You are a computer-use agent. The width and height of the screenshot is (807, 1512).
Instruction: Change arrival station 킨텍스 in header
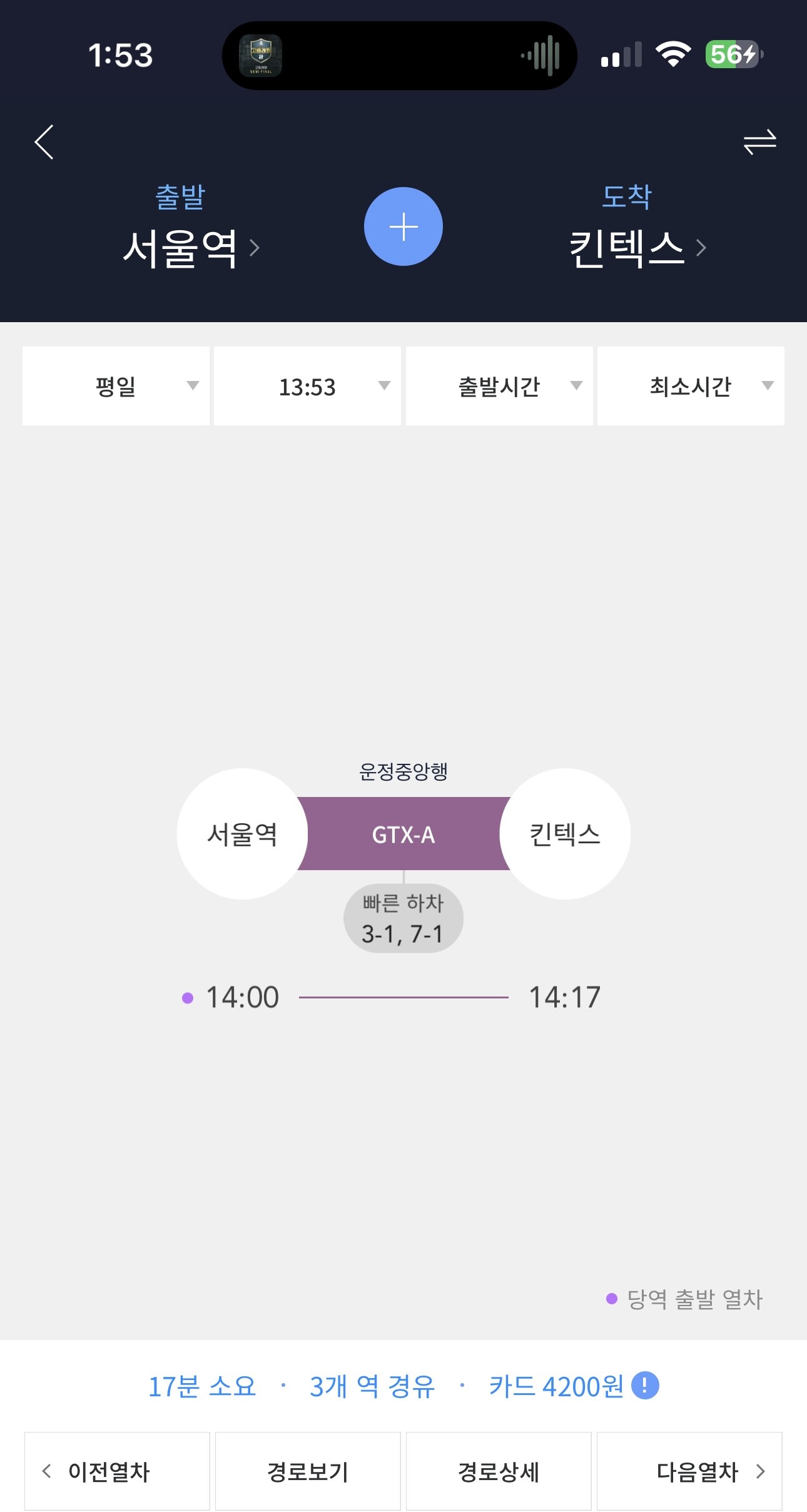636,248
